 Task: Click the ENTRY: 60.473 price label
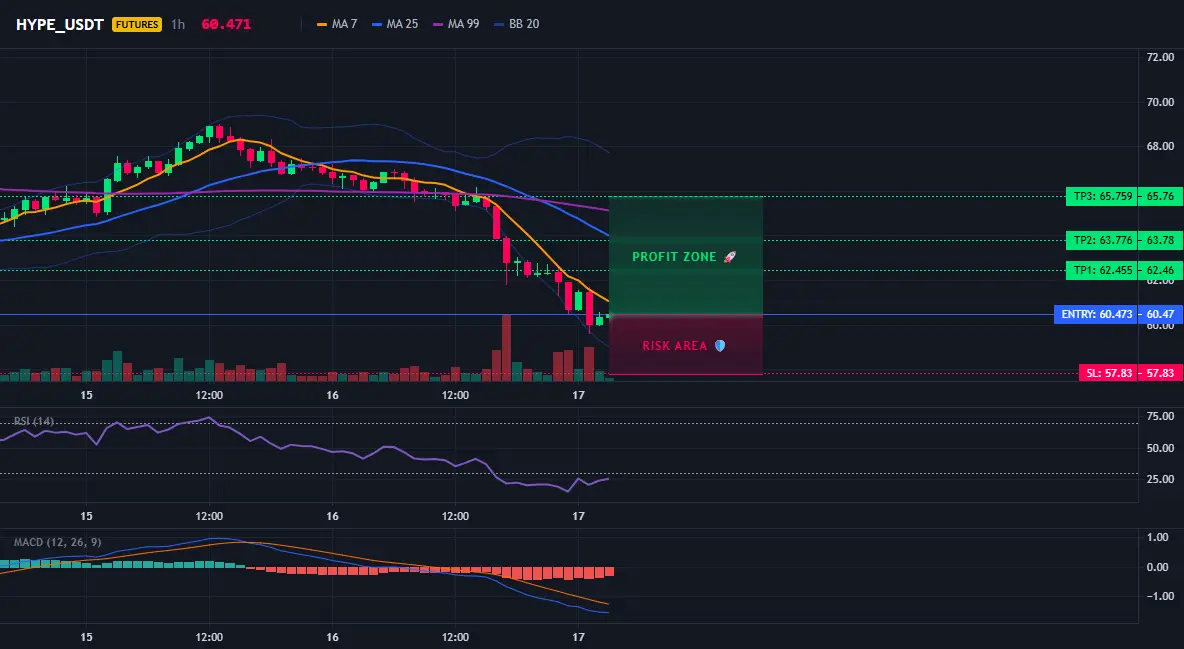[x=1096, y=314]
